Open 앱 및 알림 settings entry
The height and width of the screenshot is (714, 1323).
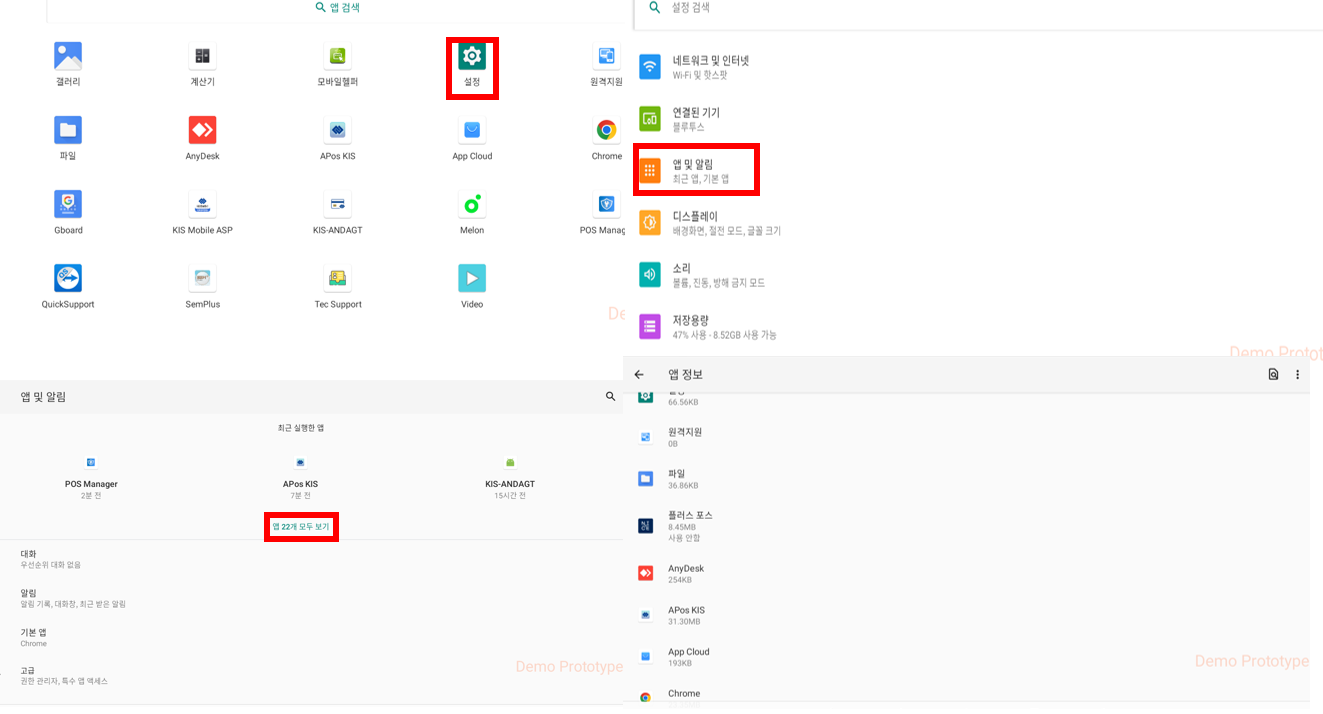[x=697, y=170]
